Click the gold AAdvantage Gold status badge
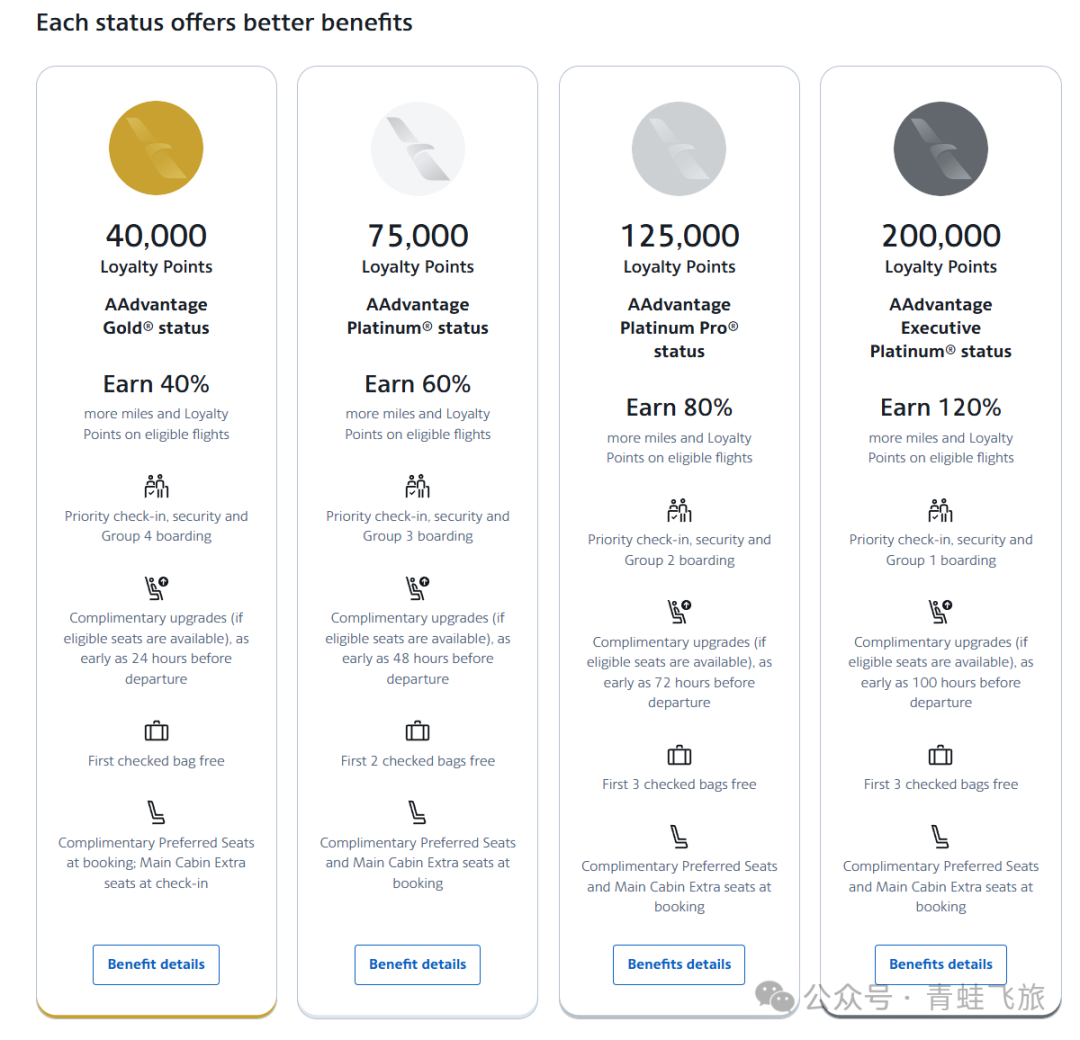Image resolution: width=1080 pixels, height=1040 pixels. coord(156,149)
